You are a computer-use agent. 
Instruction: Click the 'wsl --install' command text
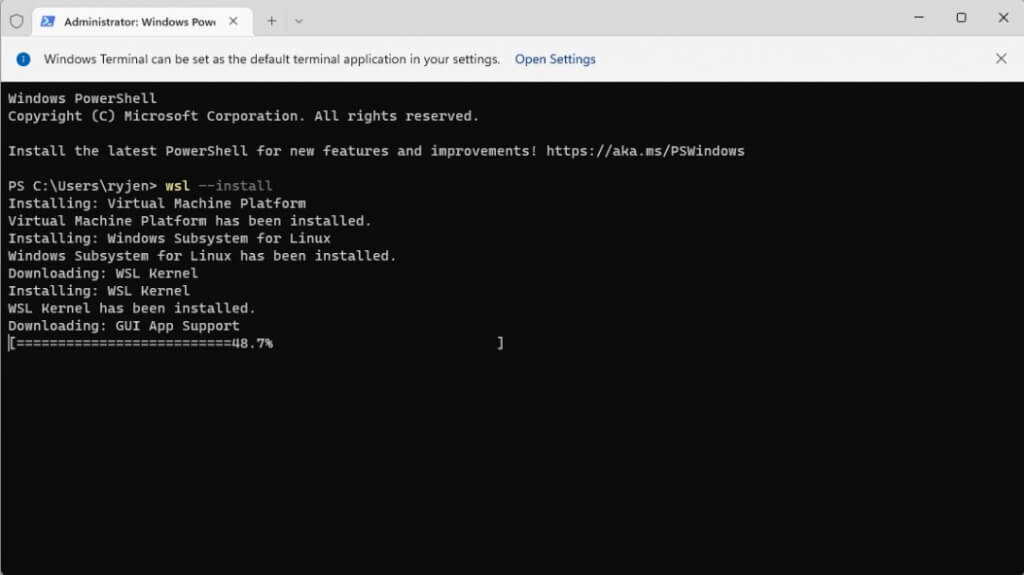point(219,186)
